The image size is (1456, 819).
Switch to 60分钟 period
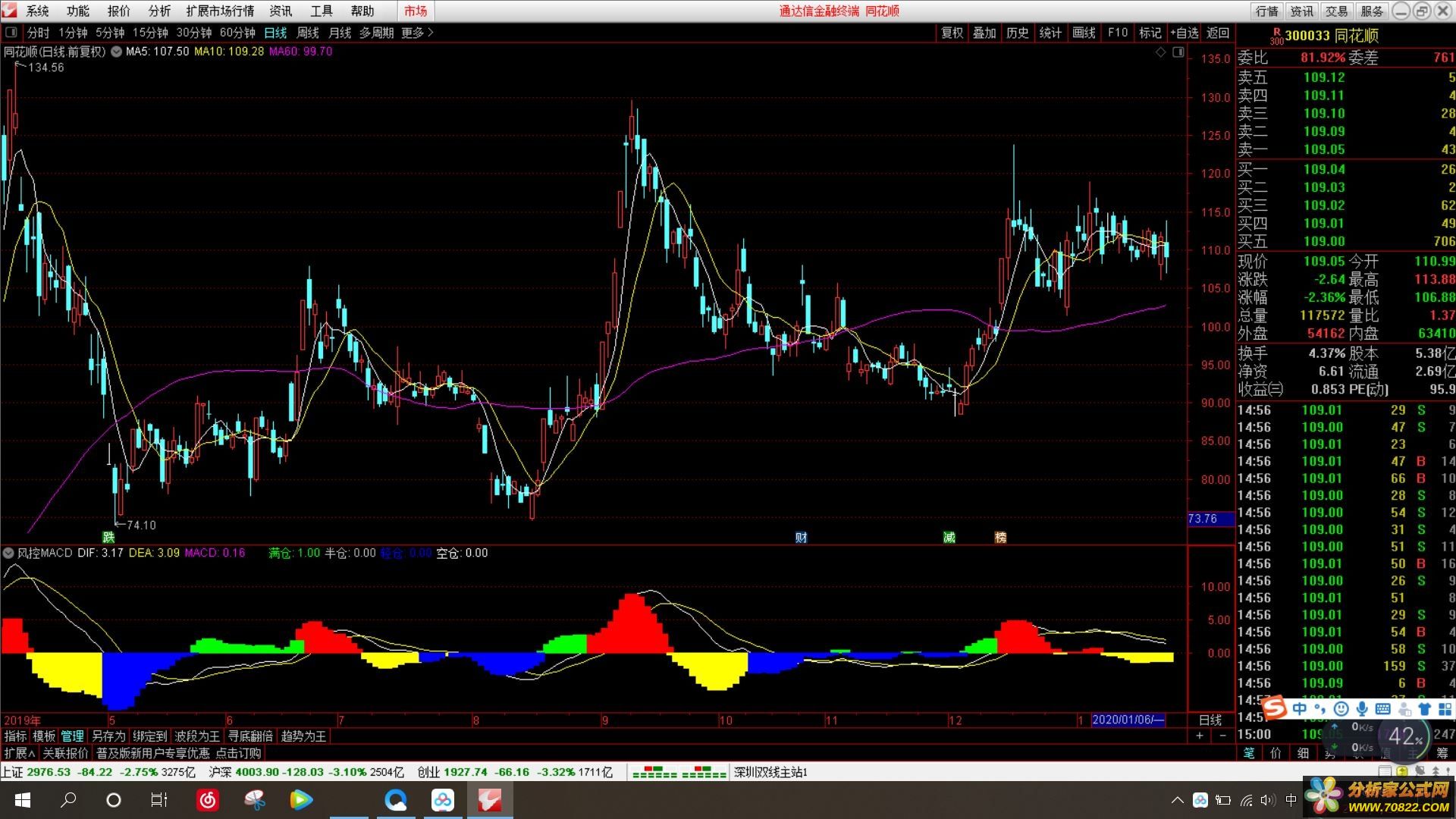pyautogui.click(x=237, y=33)
